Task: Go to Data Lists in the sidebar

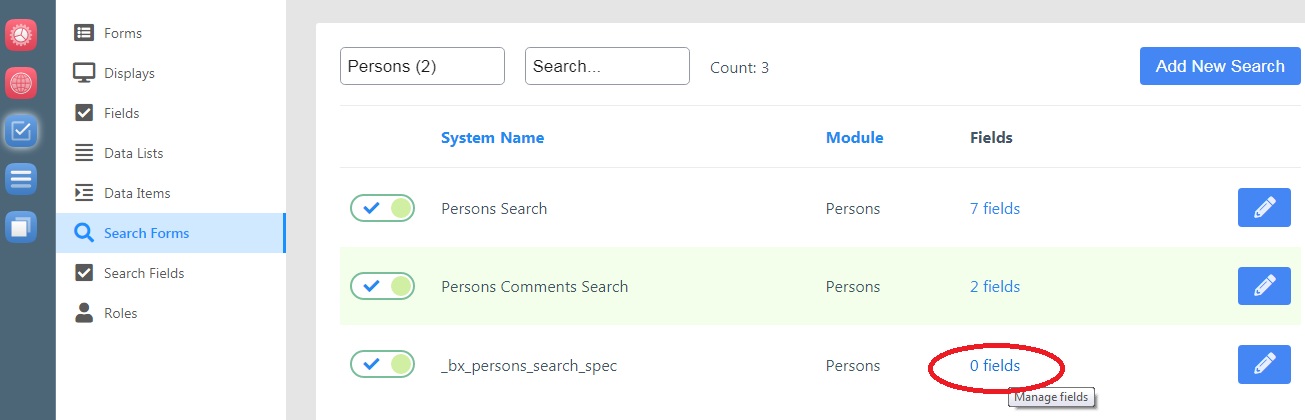Action: pyautogui.click(x=133, y=153)
